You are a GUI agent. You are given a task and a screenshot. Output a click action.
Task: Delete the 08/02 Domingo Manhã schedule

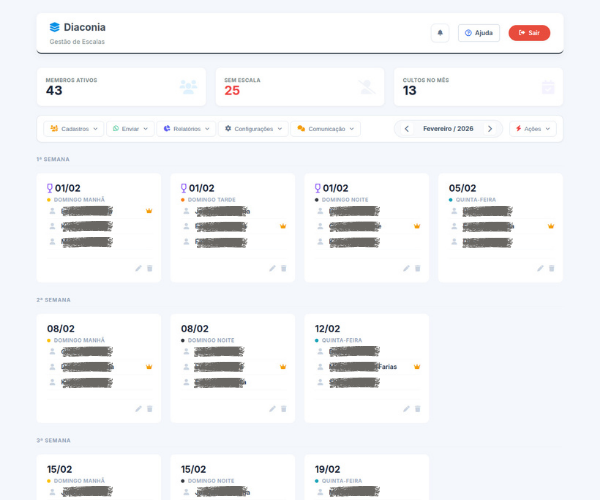[x=150, y=408]
